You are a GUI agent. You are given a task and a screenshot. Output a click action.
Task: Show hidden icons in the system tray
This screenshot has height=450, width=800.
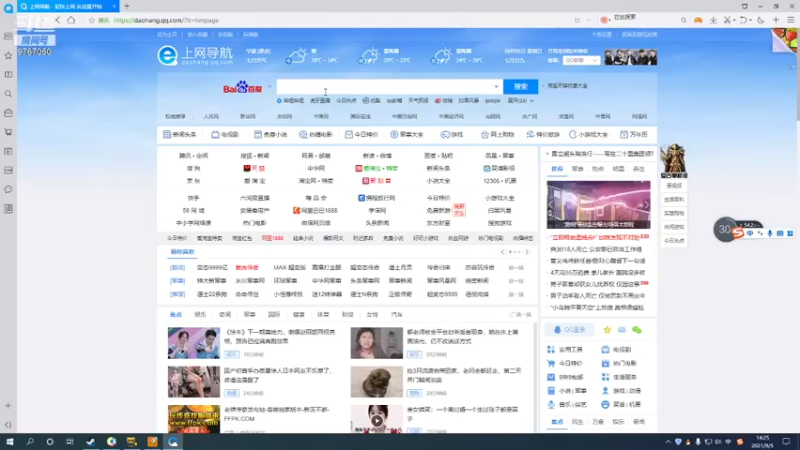(x=668, y=442)
